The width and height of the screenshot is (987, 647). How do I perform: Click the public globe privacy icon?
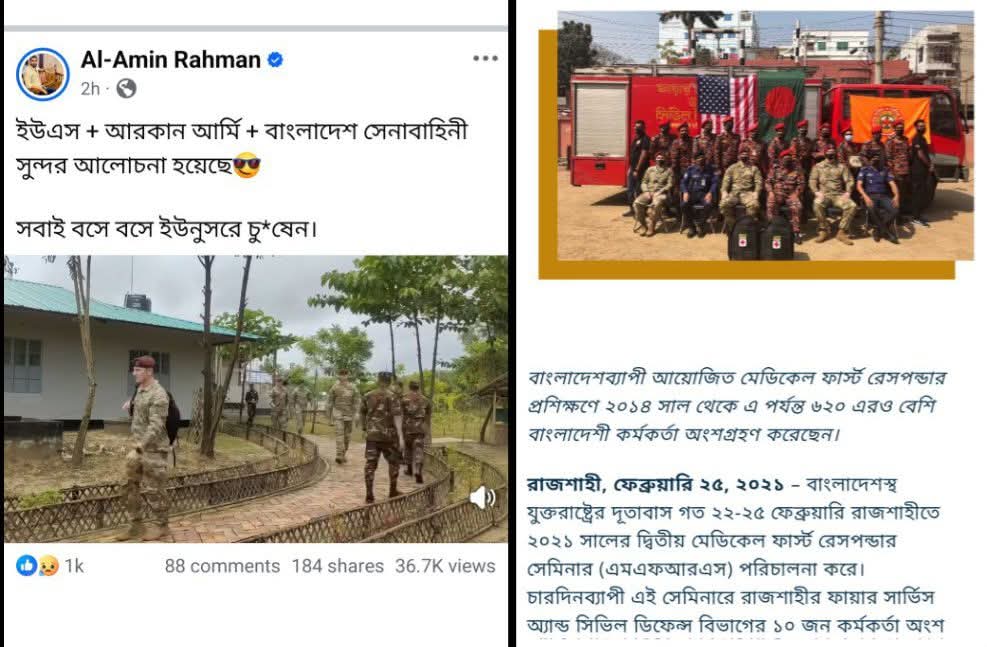(x=127, y=89)
